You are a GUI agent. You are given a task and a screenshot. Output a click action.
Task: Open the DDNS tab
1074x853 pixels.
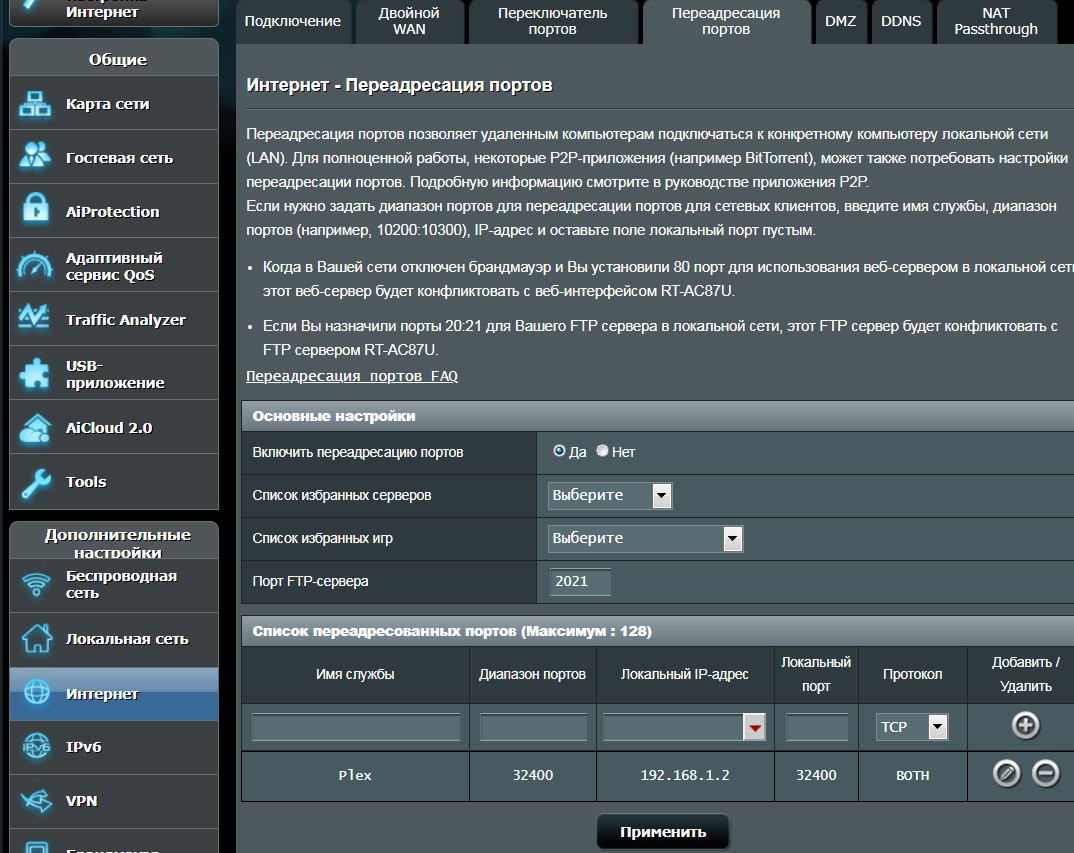pyautogui.click(x=900, y=21)
